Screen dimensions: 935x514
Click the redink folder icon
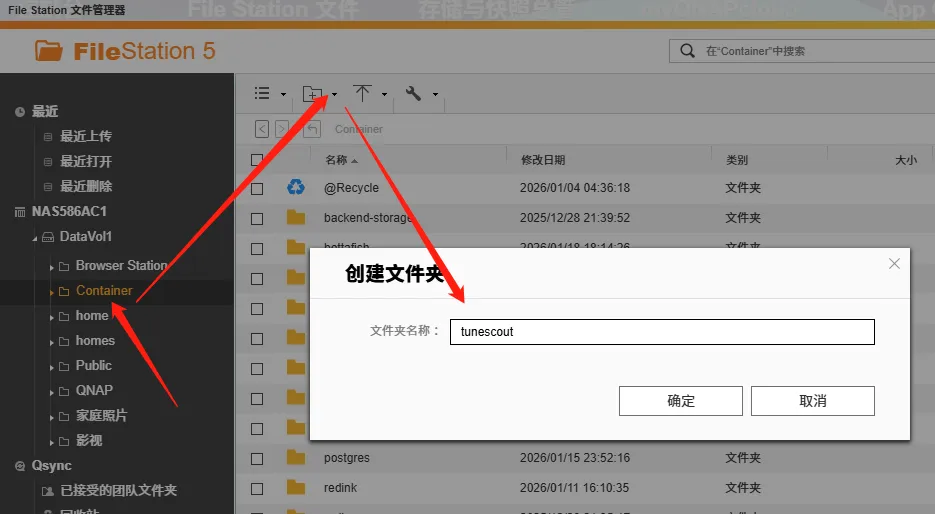pos(296,487)
